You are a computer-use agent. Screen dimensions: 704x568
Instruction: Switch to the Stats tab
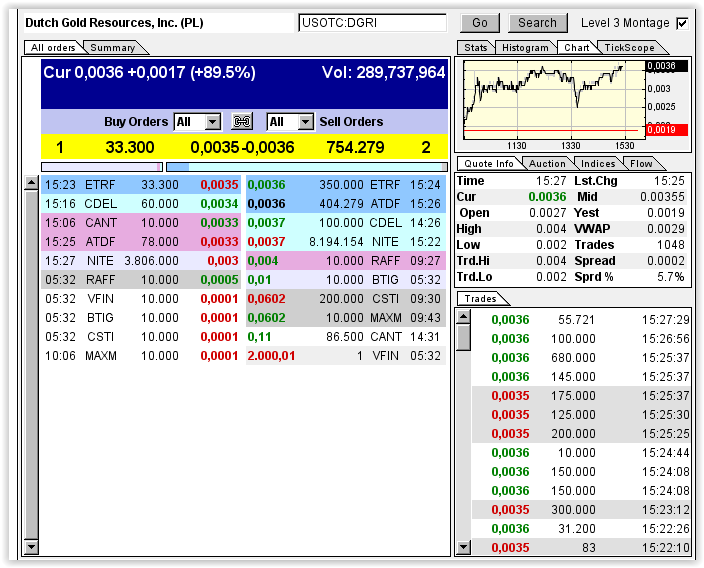click(476, 47)
